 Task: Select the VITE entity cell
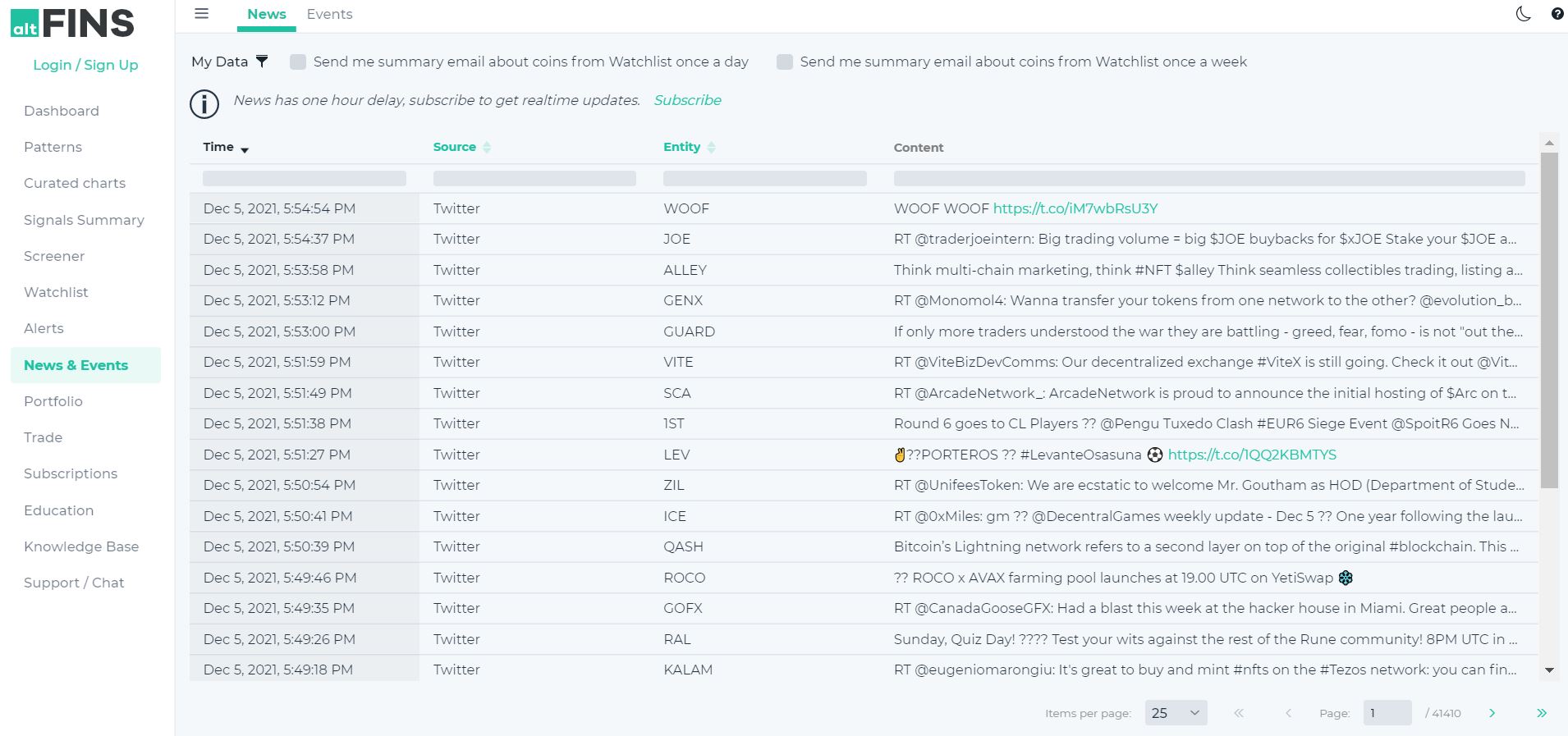(764, 362)
